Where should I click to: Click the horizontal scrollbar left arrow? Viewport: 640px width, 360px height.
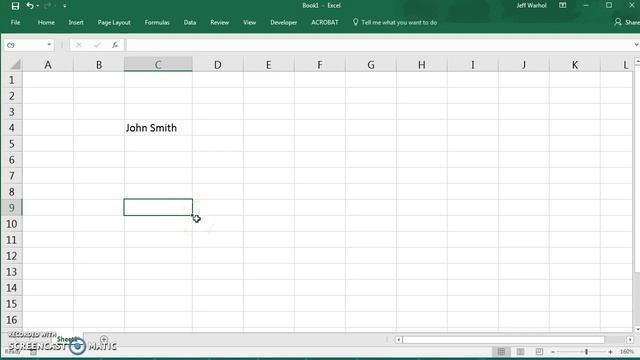click(x=398, y=340)
